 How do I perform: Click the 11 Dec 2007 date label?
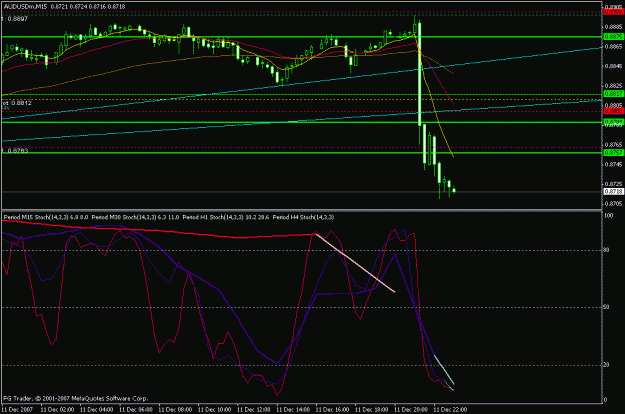(x=17, y=409)
